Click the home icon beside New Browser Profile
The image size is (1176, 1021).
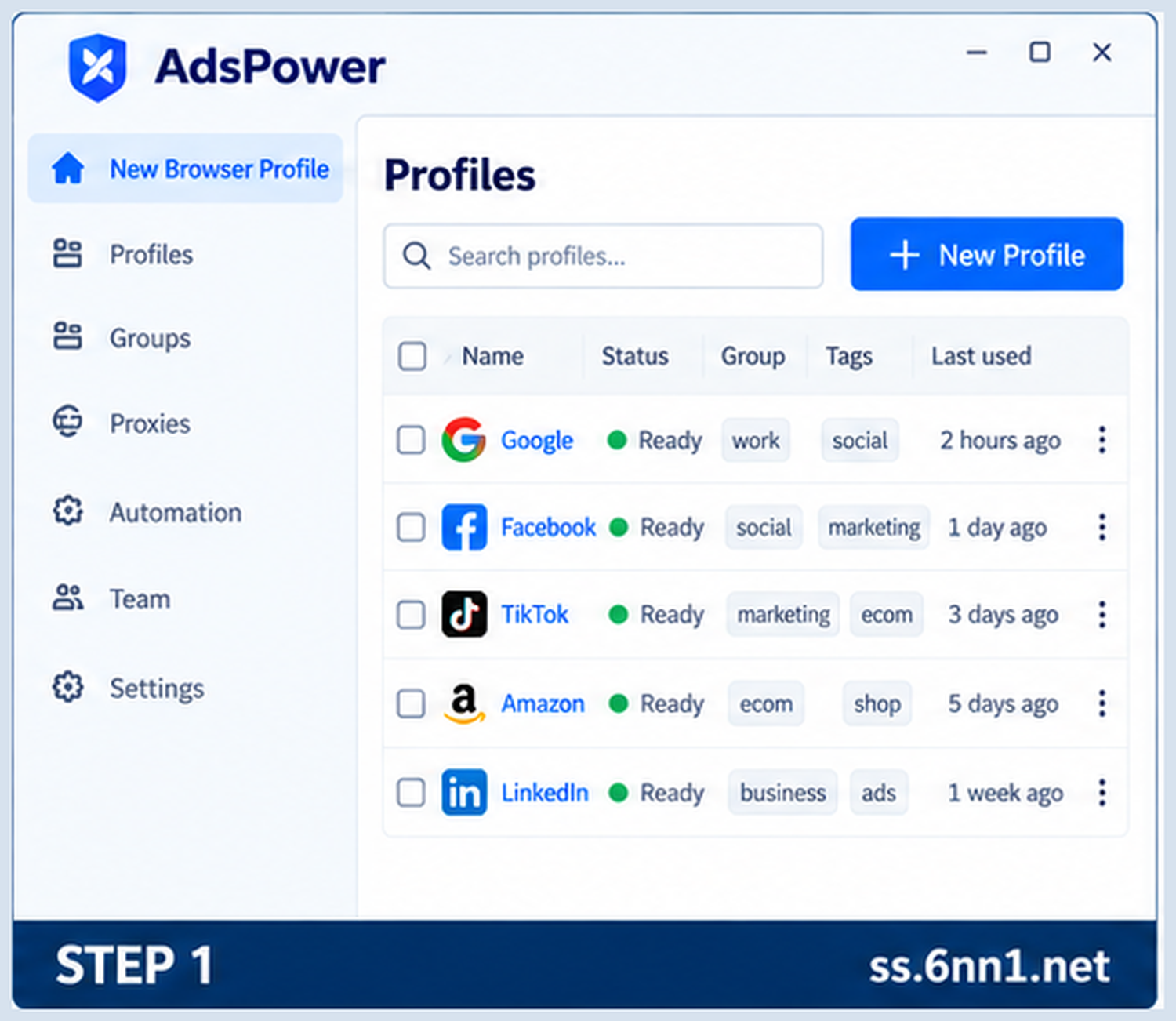68,168
